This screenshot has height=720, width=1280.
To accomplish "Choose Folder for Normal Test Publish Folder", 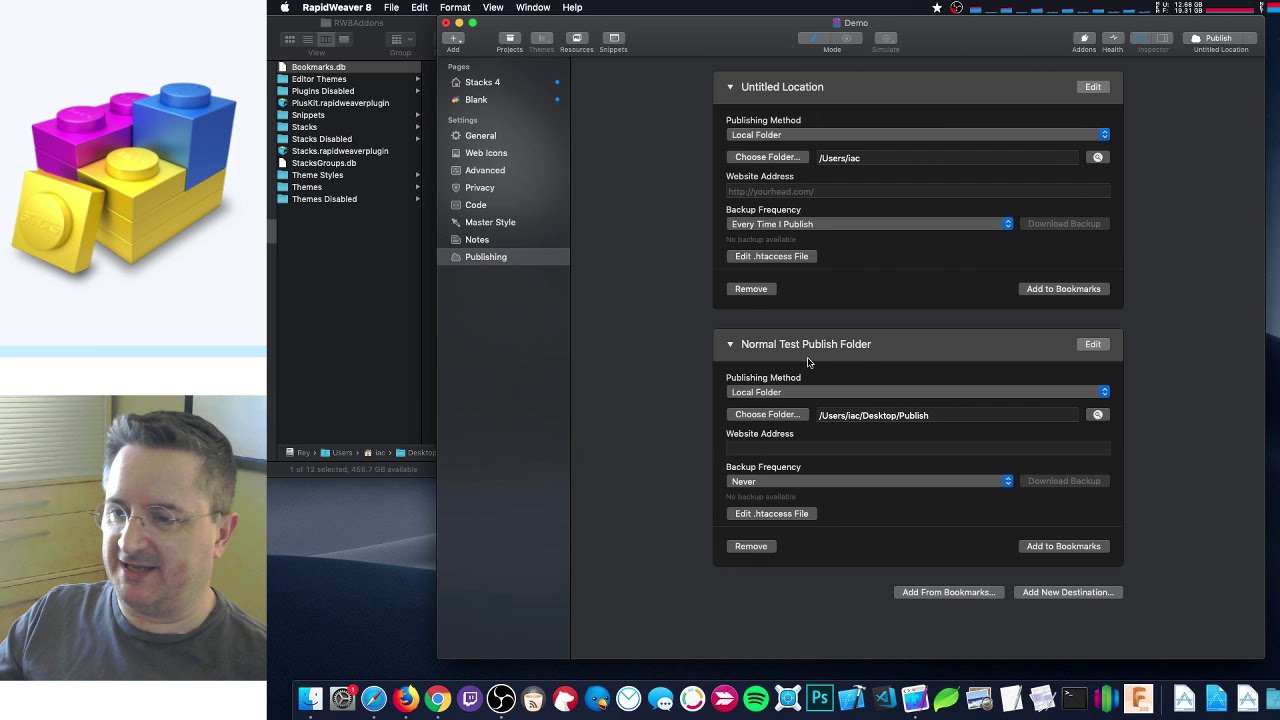I will pos(767,414).
